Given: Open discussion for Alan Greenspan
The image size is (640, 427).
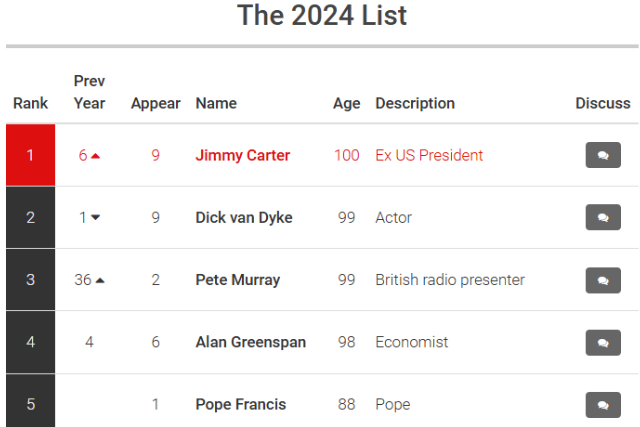Looking at the screenshot, I should click(x=603, y=342).
